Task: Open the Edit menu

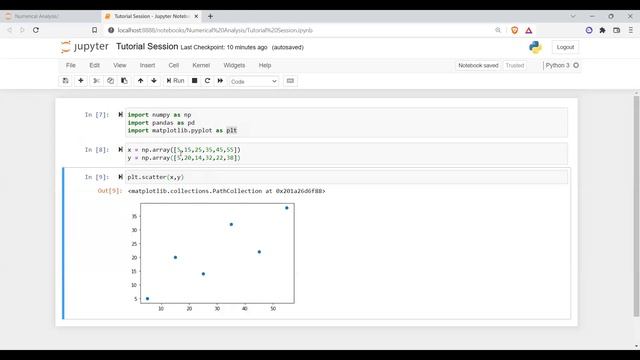Action: pos(94,65)
